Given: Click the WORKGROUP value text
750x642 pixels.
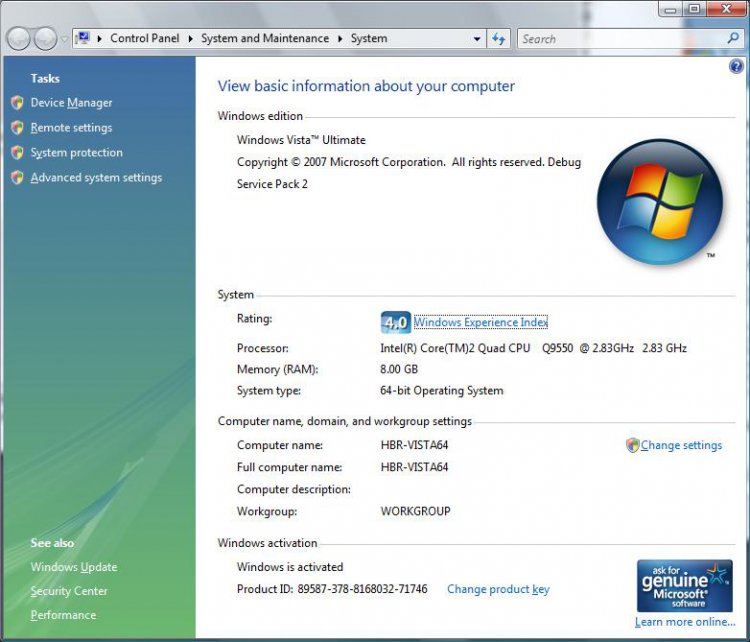Looking at the screenshot, I should pos(415,511).
